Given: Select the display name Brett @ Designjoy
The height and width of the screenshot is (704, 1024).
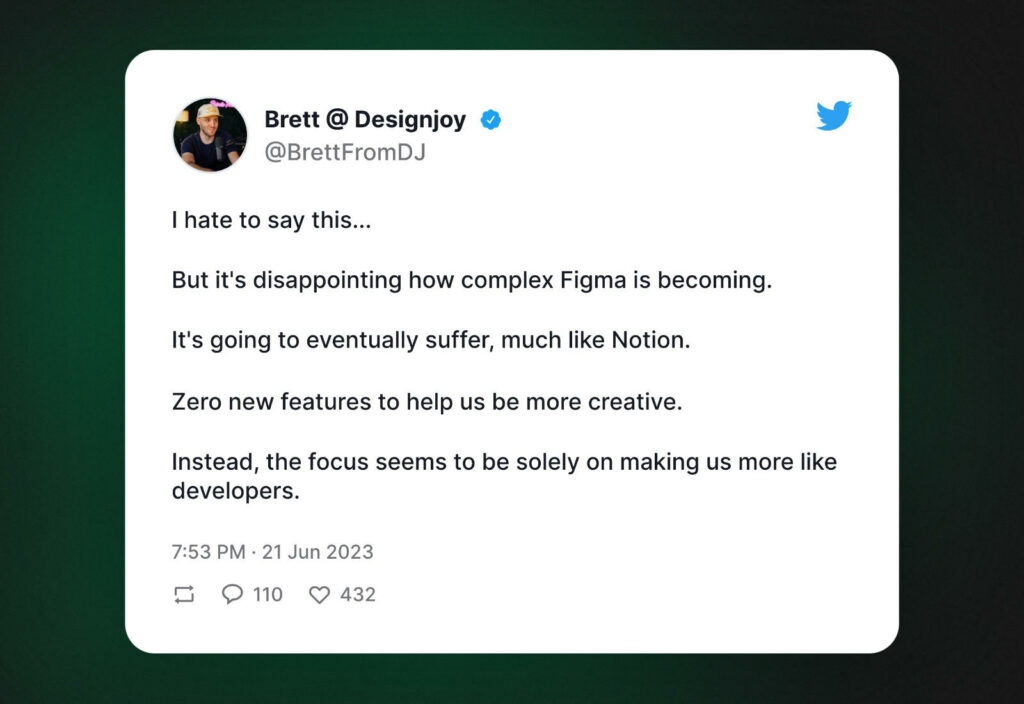Looking at the screenshot, I should (364, 119).
